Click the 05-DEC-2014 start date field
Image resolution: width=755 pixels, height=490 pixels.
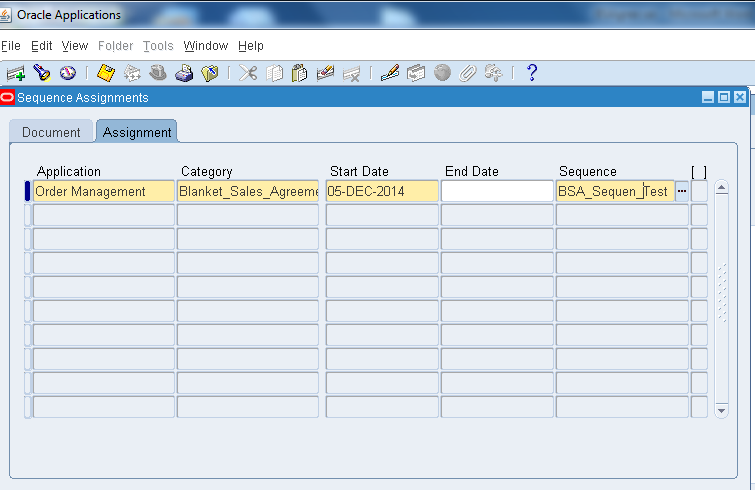(382, 192)
